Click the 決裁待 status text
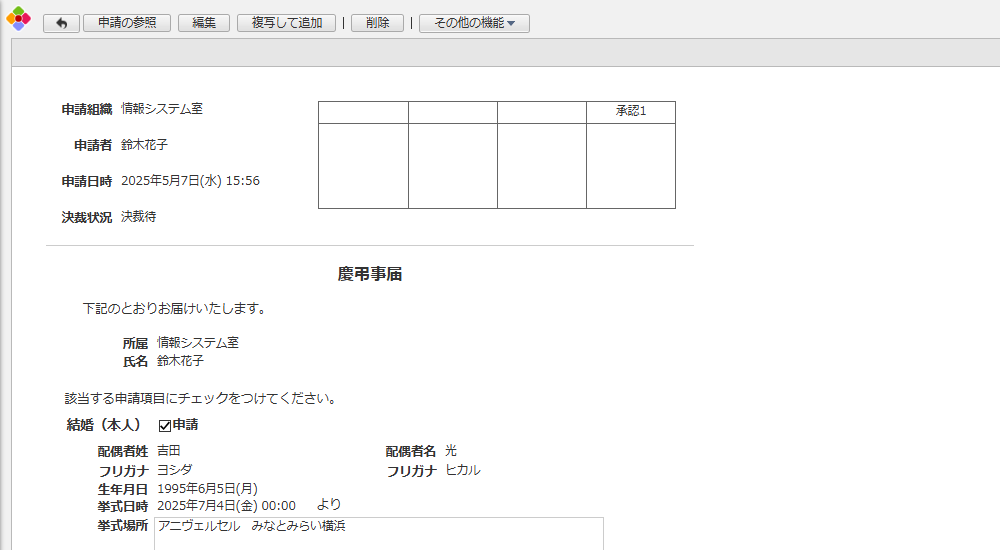 (138, 217)
